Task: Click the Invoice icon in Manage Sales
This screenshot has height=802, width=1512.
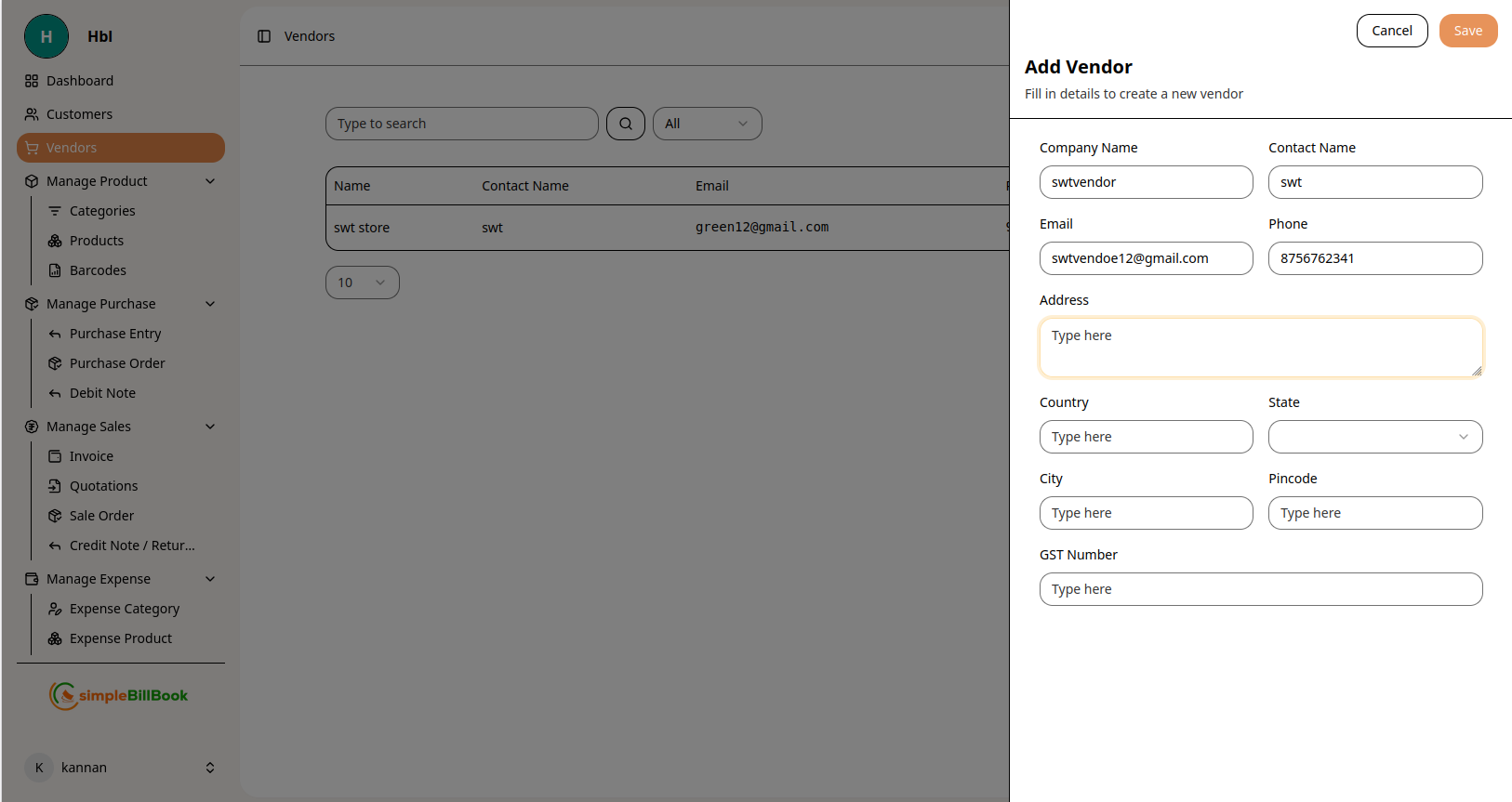Action: pos(55,456)
